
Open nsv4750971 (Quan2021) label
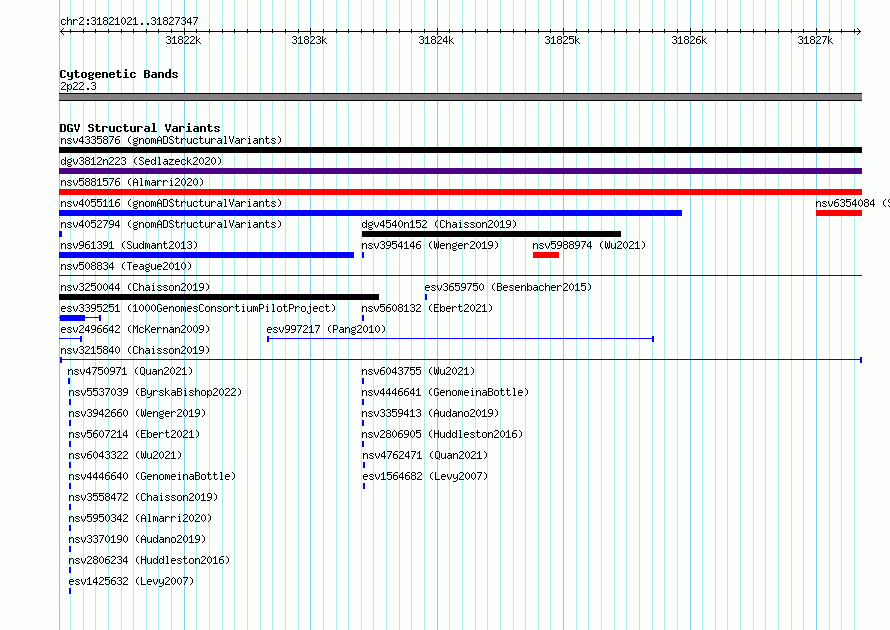pos(131,371)
